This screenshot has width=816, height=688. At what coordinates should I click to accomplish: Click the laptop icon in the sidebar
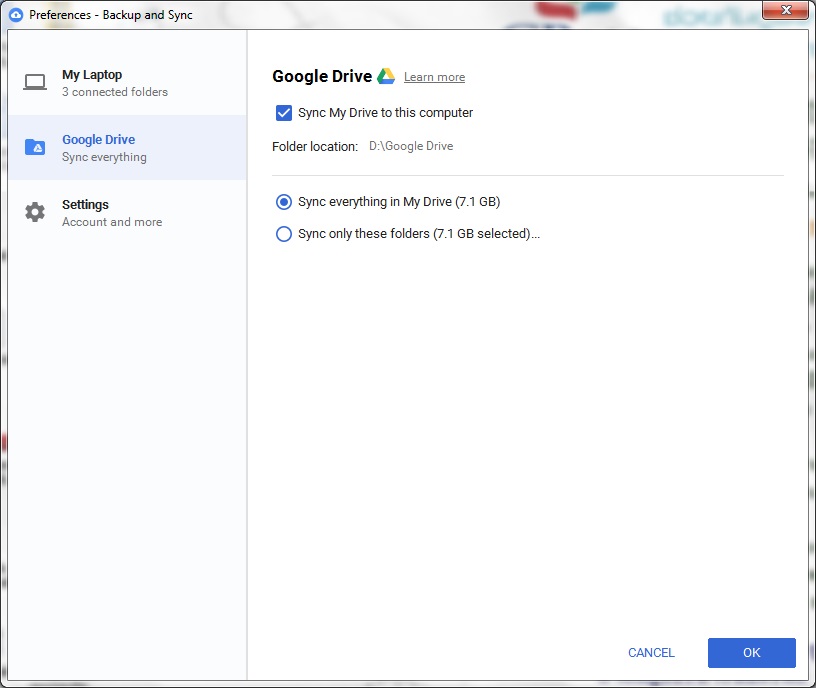tap(35, 83)
